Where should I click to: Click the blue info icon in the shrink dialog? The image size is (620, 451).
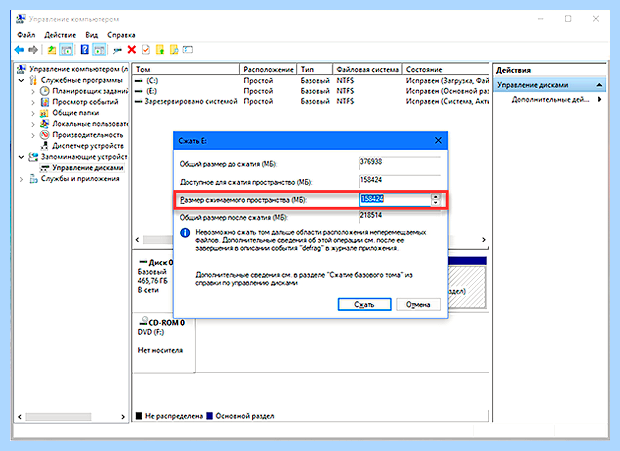tap(185, 233)
